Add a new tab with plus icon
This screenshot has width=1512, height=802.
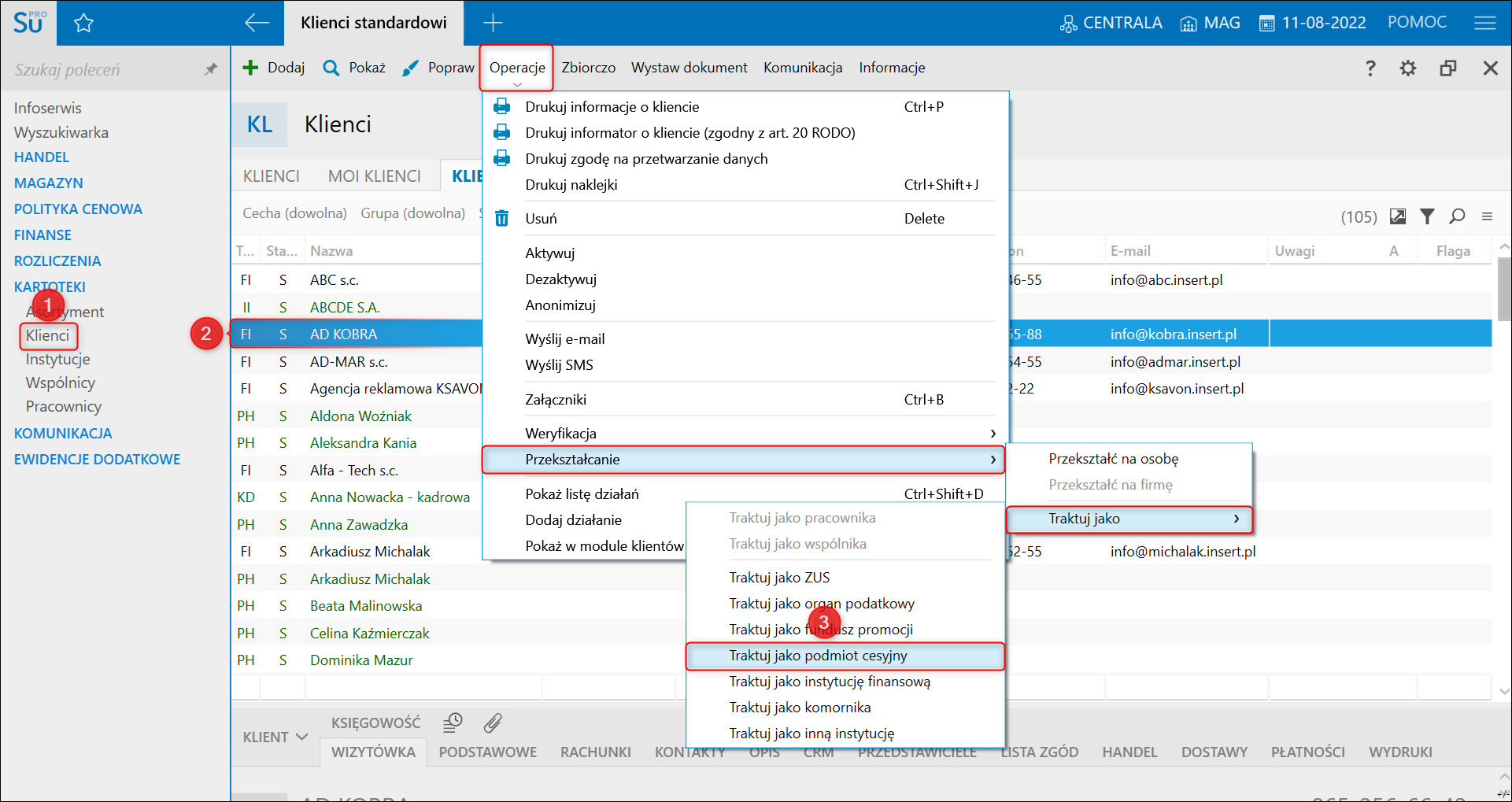[493, 23]
